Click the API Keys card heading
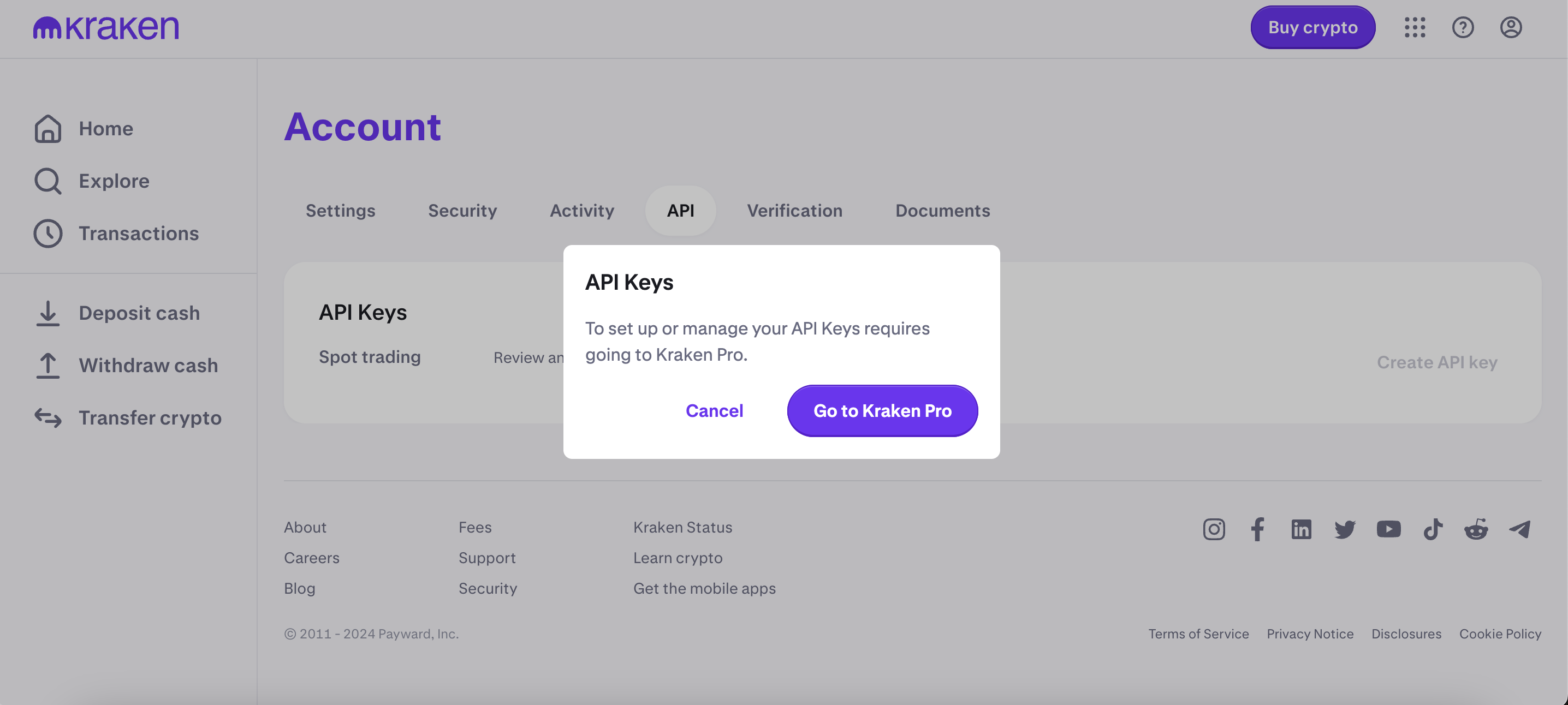The width and height of the screenshot is (1568, 705). 363,312
